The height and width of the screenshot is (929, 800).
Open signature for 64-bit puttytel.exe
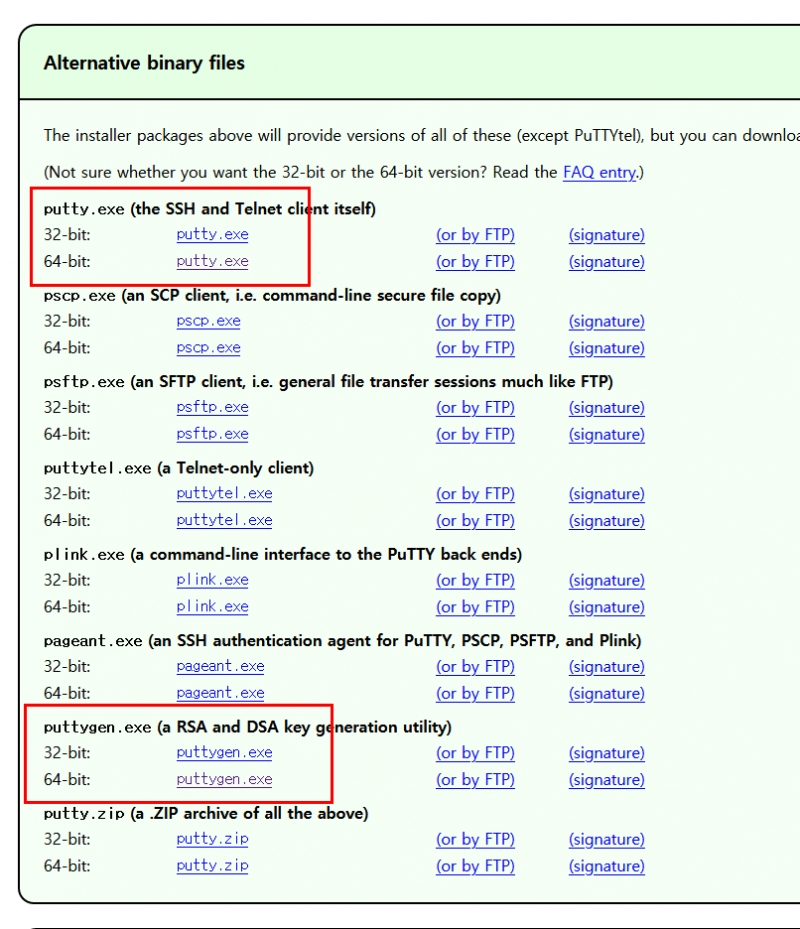(x=606, y=521)
